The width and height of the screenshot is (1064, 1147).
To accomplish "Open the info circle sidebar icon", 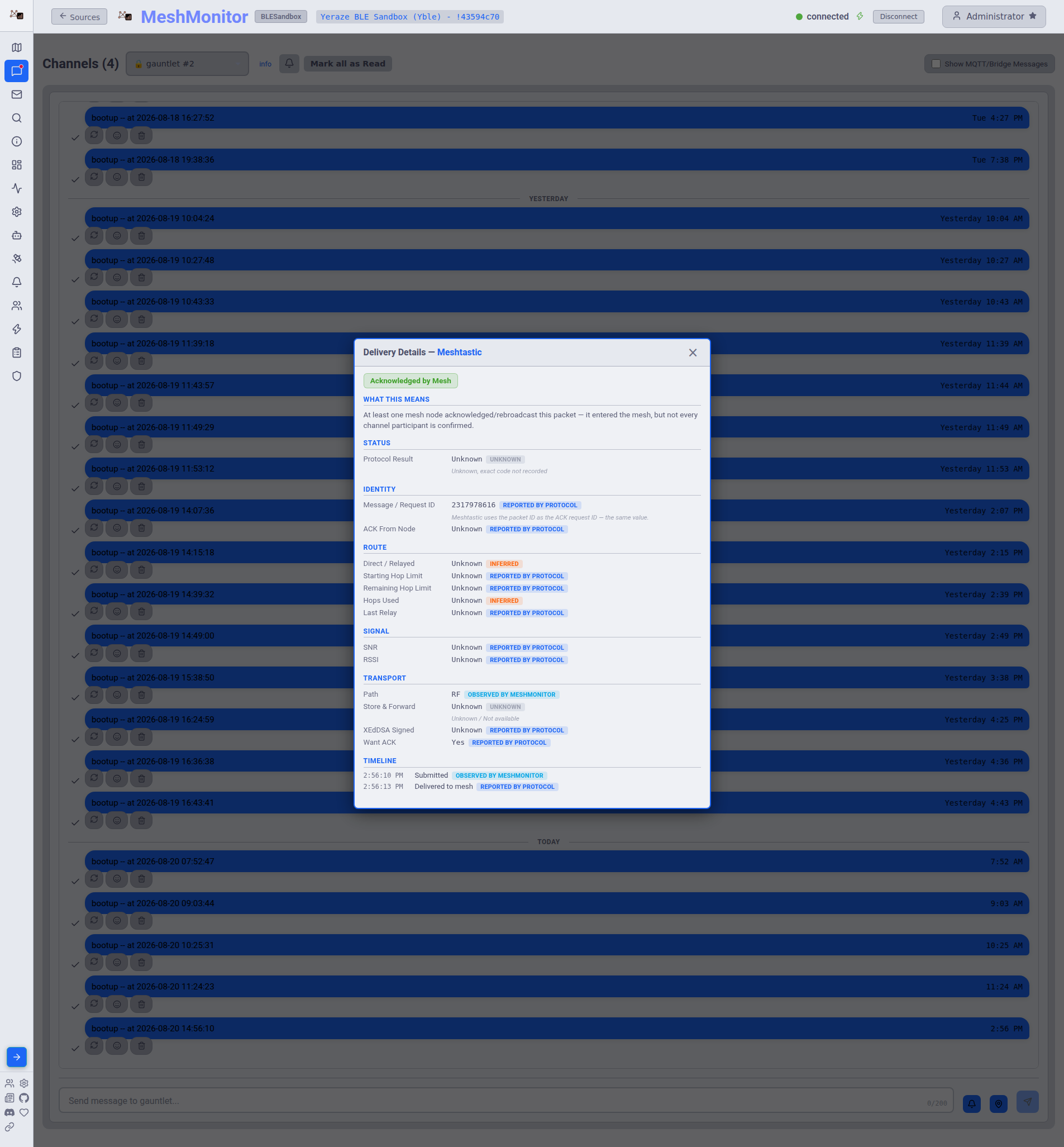I will [x=17, y=142].
